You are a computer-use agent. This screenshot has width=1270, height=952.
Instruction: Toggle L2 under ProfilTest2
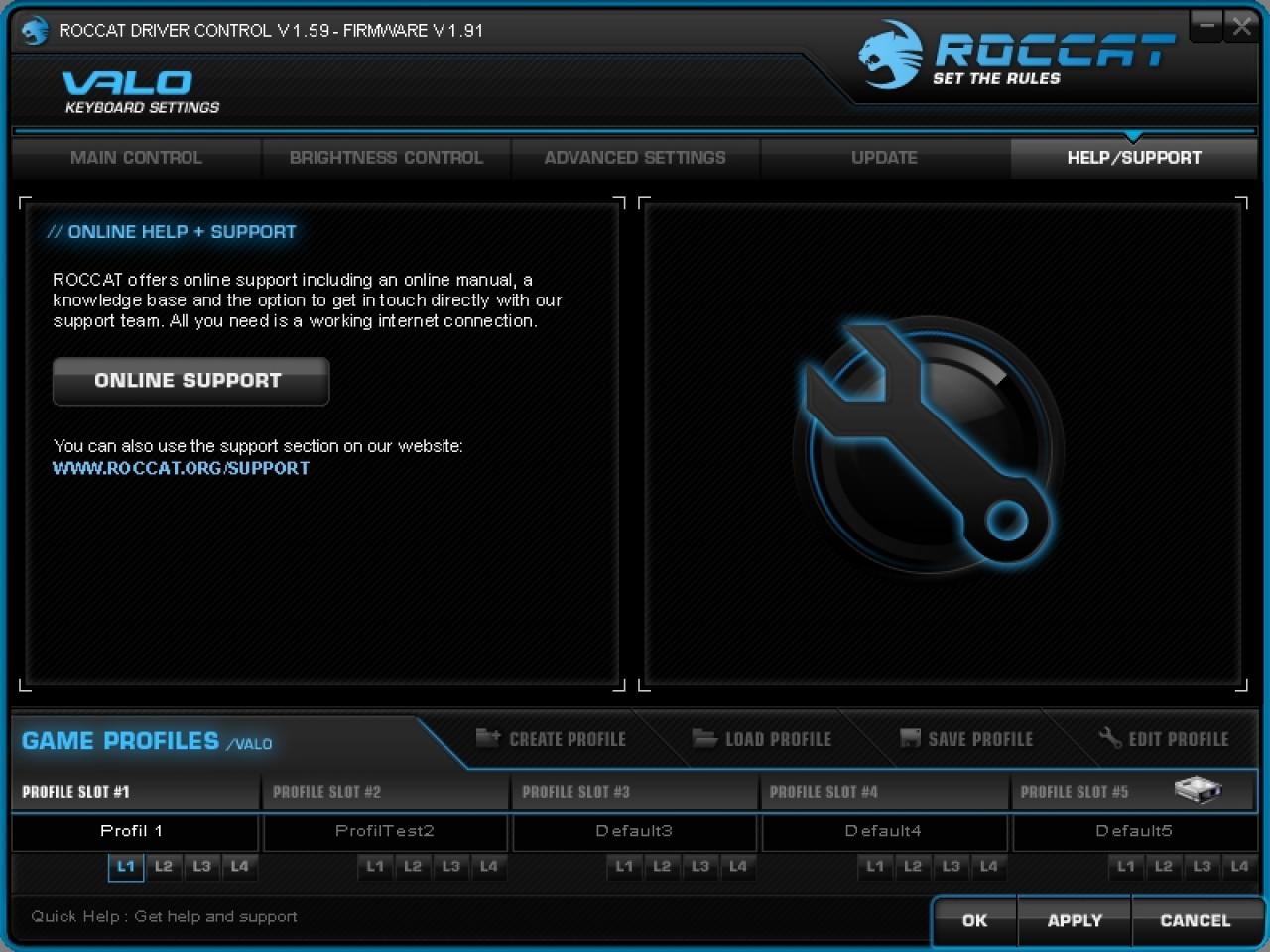413,867
